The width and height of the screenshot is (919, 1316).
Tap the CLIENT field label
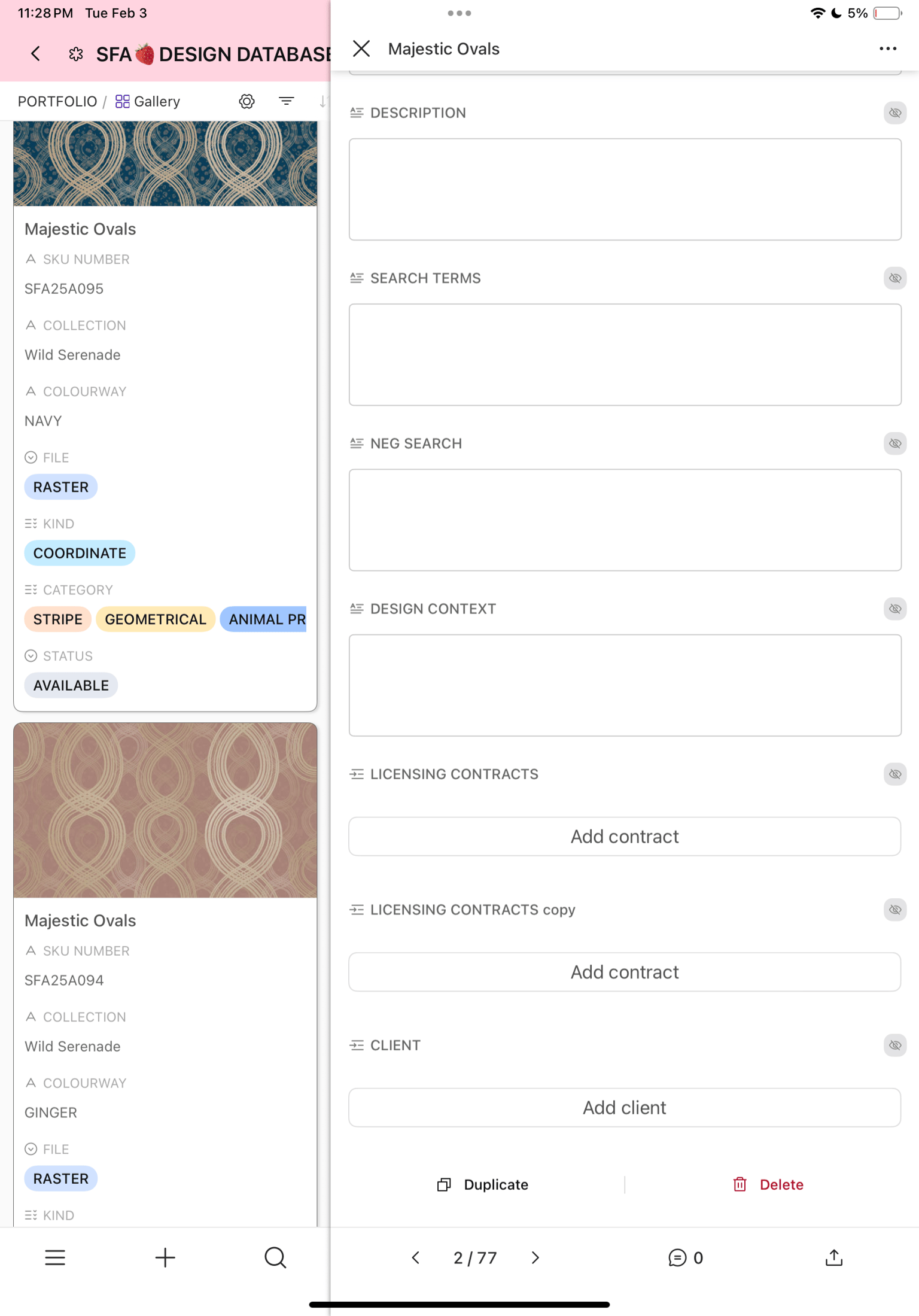point(395,1045)
